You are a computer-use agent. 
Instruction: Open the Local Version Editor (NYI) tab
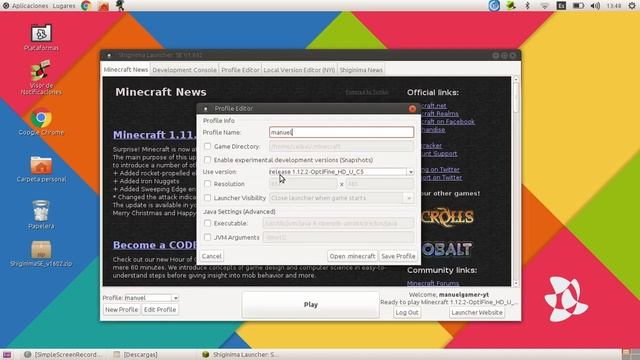click(299, 70)
